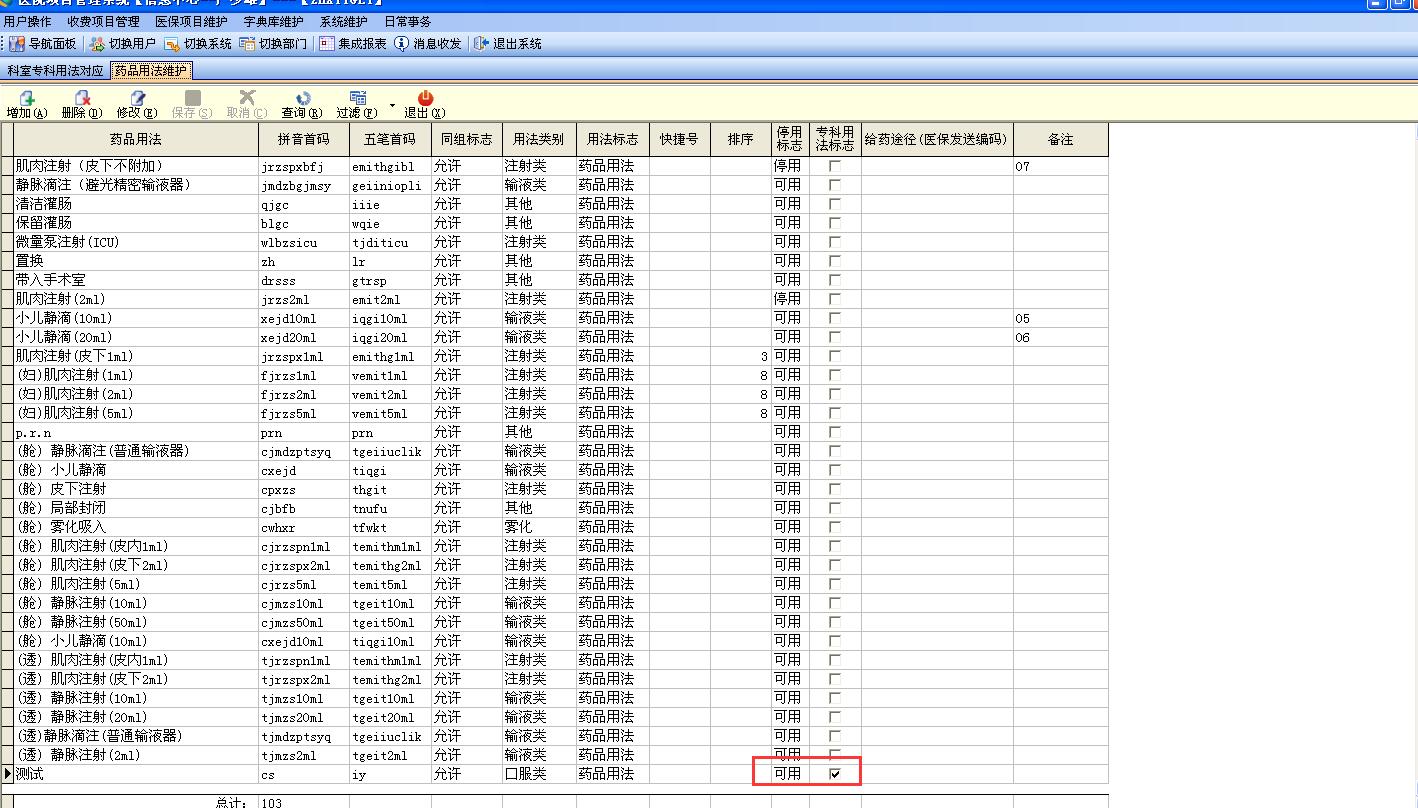Screen dimensions: 1418x808
Task: Close the form with 退出(X)
Action: click(x=425, y=105)
